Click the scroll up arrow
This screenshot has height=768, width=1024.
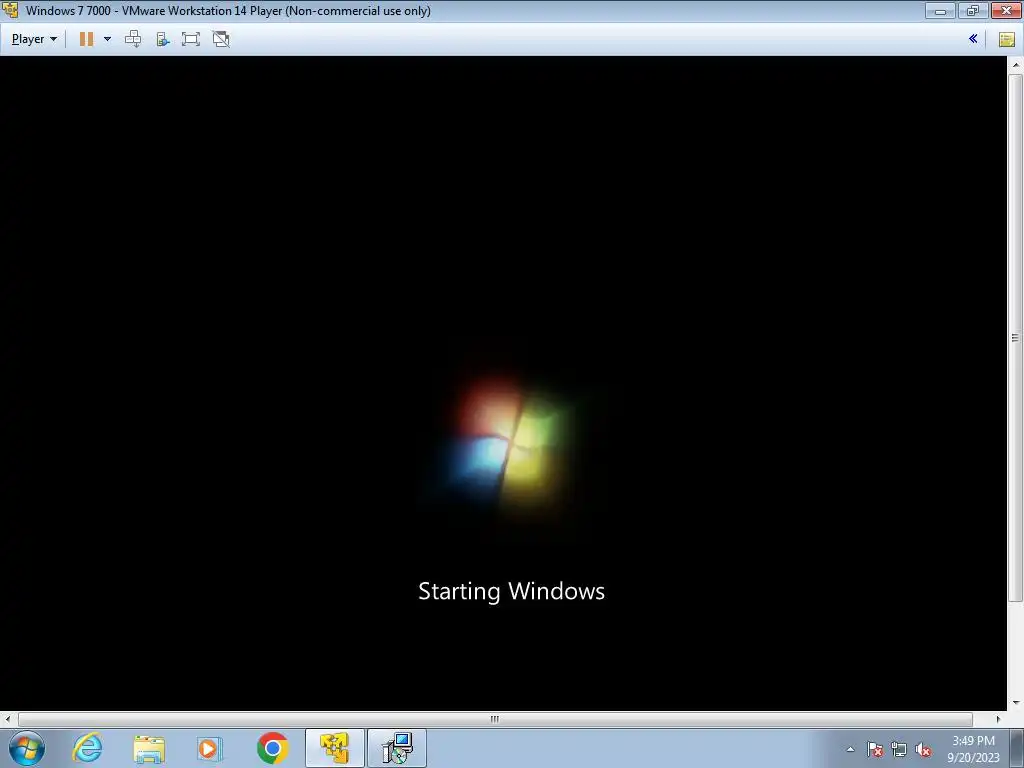[x=1016, y=65]
